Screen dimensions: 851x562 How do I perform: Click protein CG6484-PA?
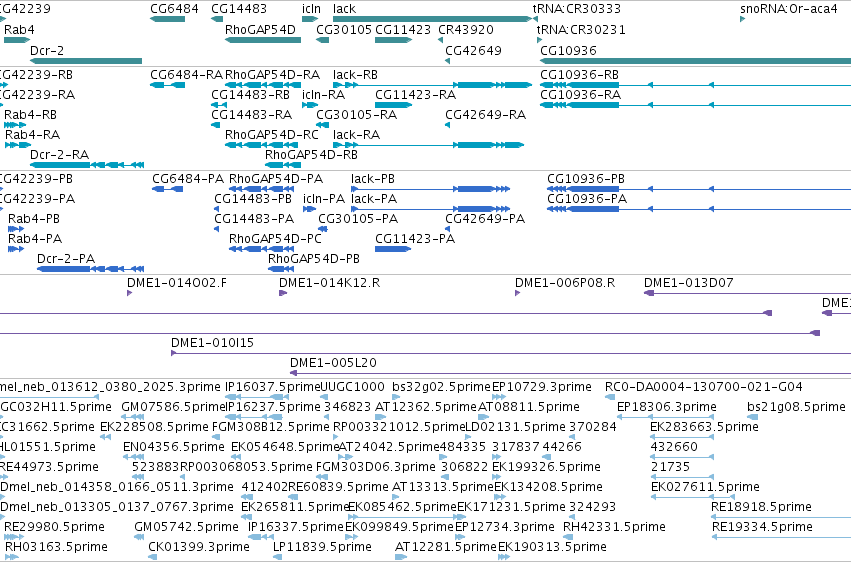pos(168,189)
